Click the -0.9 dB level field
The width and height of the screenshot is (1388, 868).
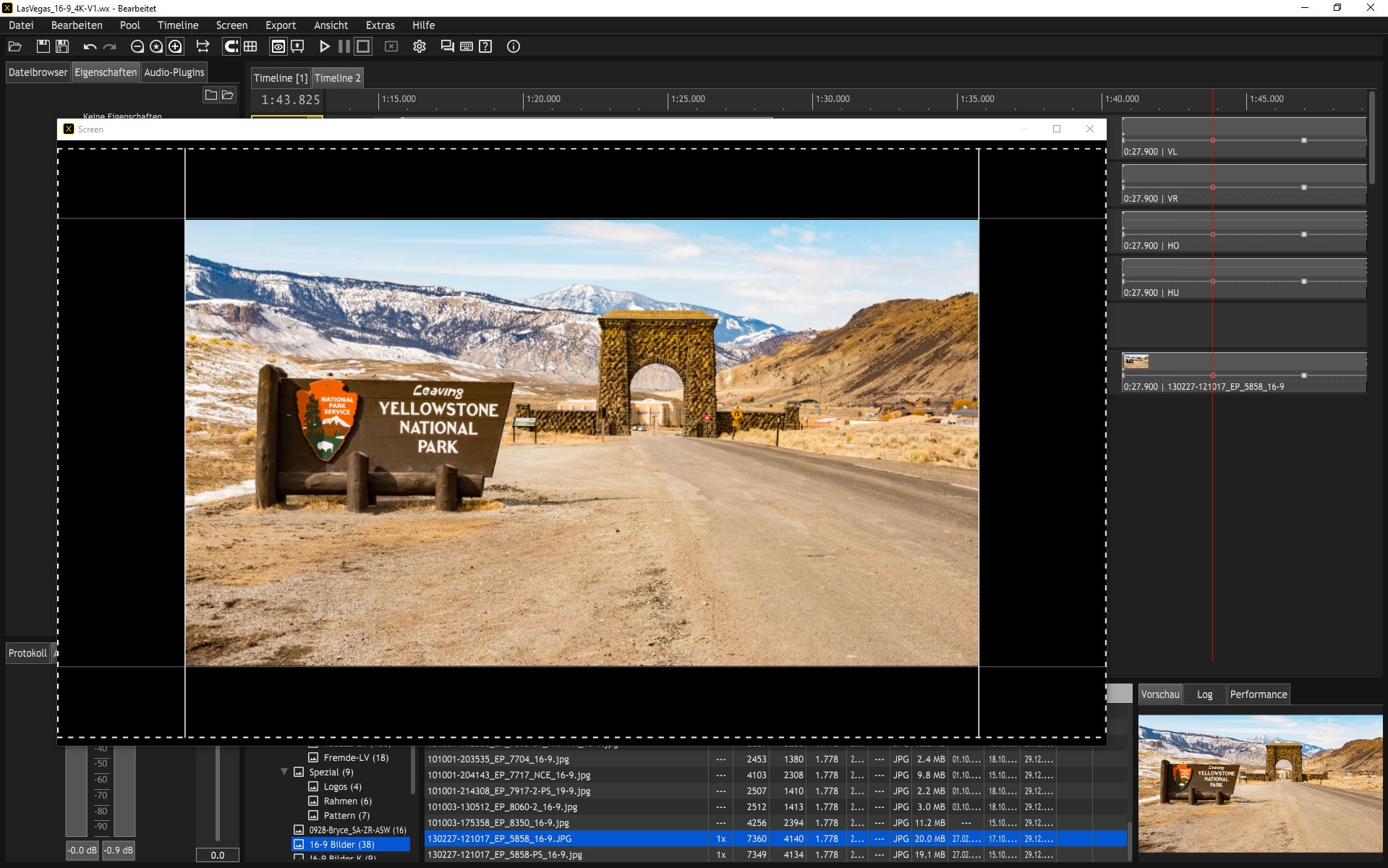[x=119, y=851]
